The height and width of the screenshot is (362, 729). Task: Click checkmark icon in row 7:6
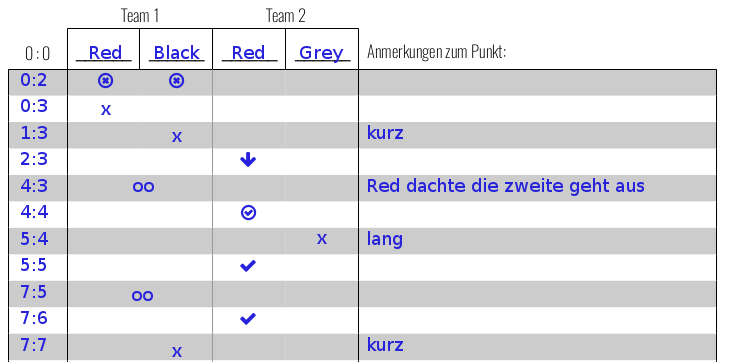pos(248,319)
